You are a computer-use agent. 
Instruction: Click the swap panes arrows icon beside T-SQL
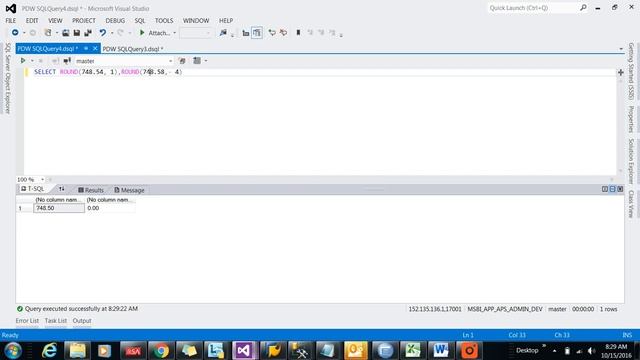pos(61,189)
